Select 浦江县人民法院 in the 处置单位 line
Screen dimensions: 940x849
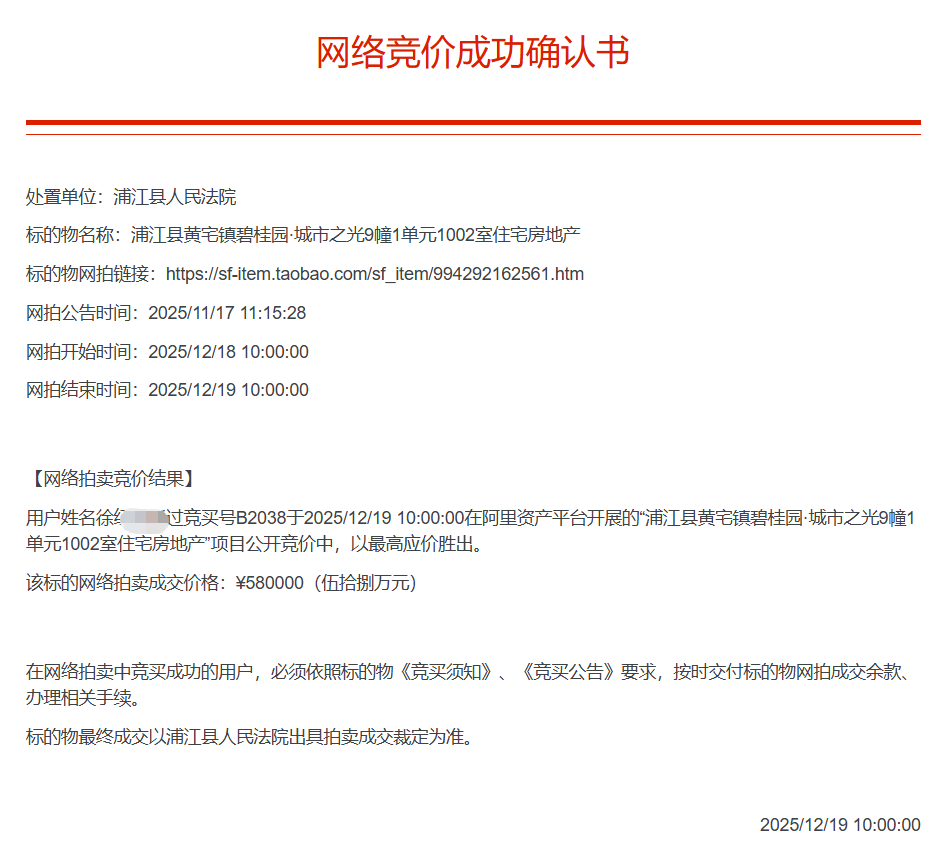(x=175, y=197)
